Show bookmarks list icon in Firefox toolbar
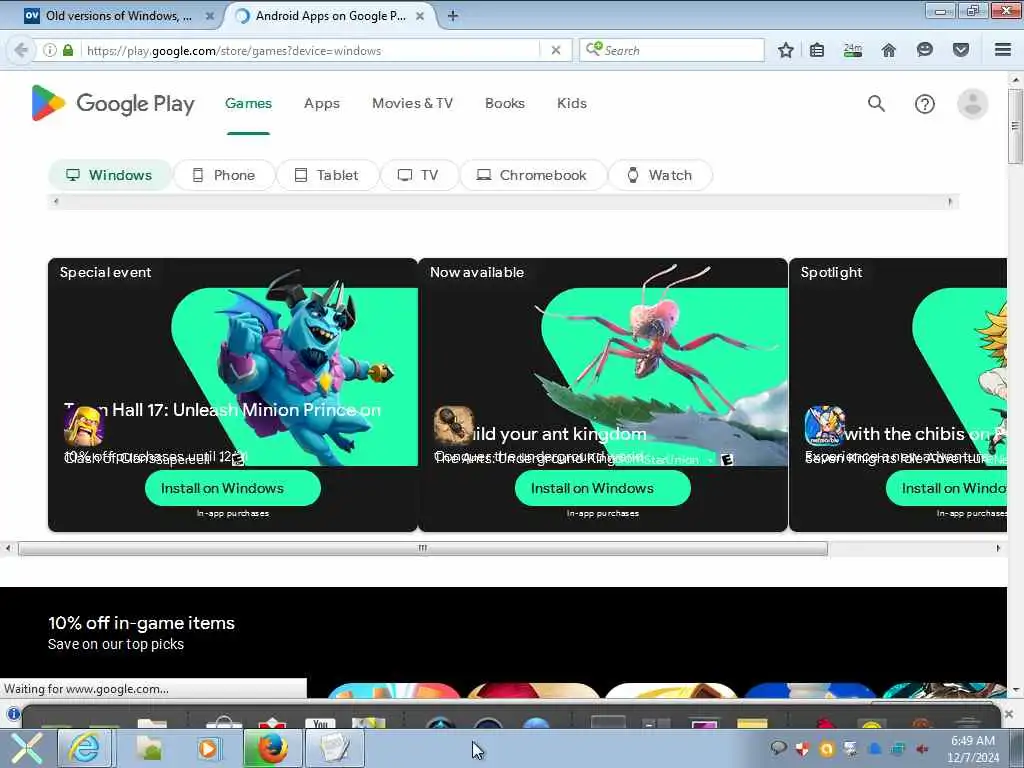This screenshot has width=1024, height=768. click(x=817, y=50)
